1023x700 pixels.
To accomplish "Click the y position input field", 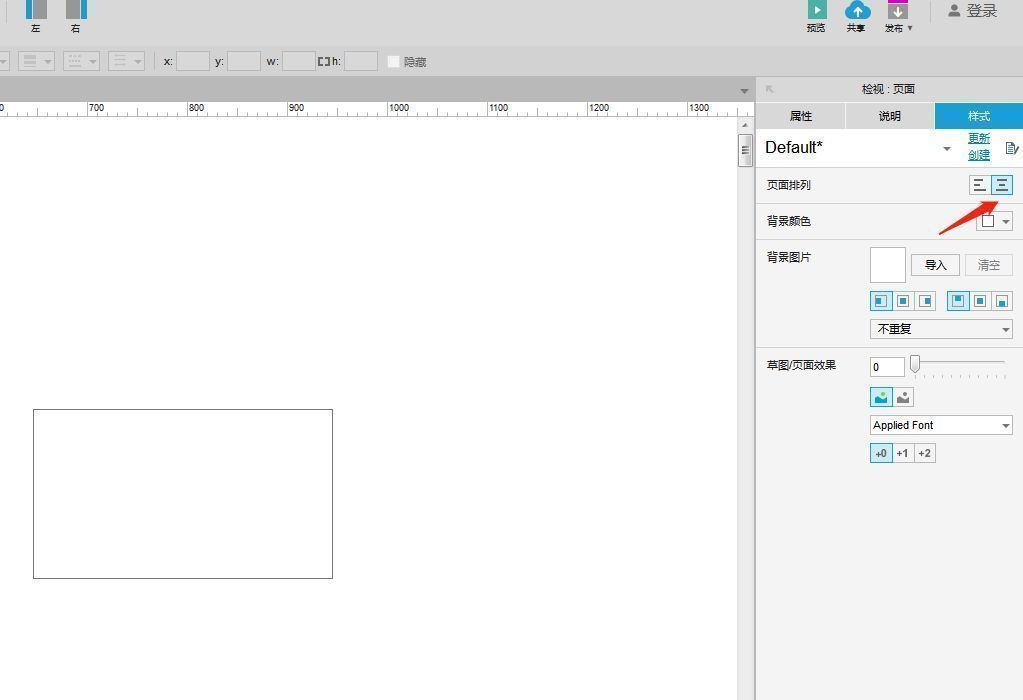I will 244,61.
